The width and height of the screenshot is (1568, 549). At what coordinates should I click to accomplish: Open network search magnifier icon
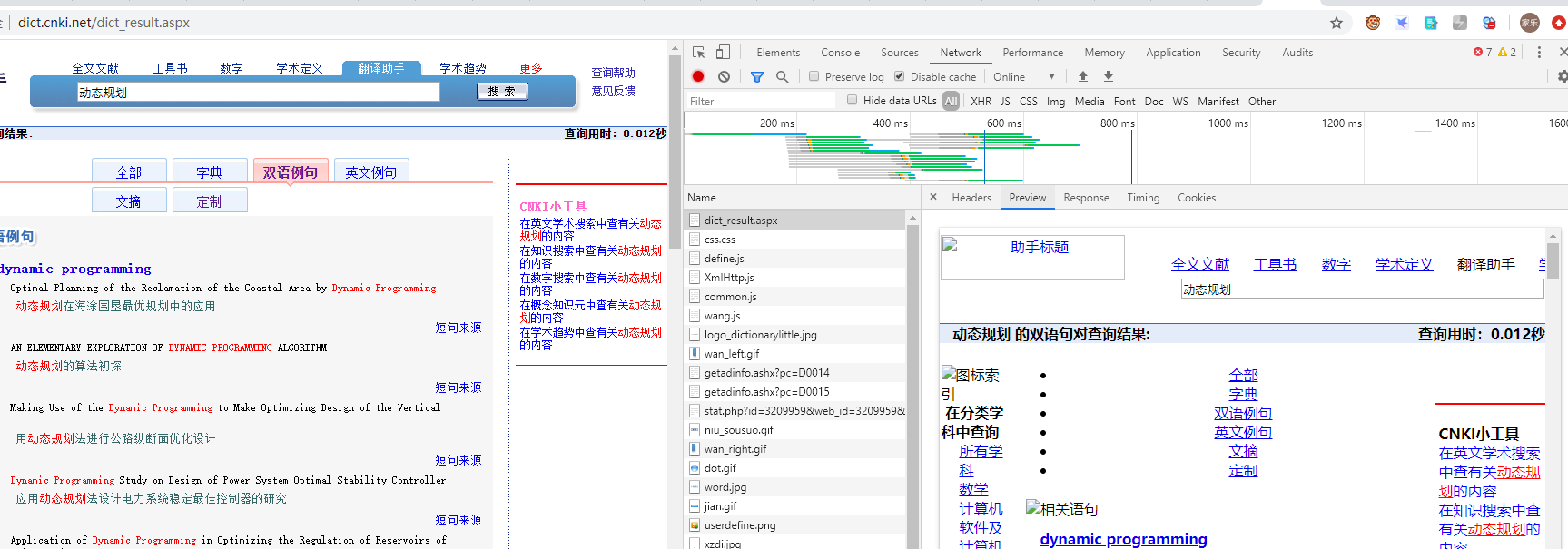782,77
